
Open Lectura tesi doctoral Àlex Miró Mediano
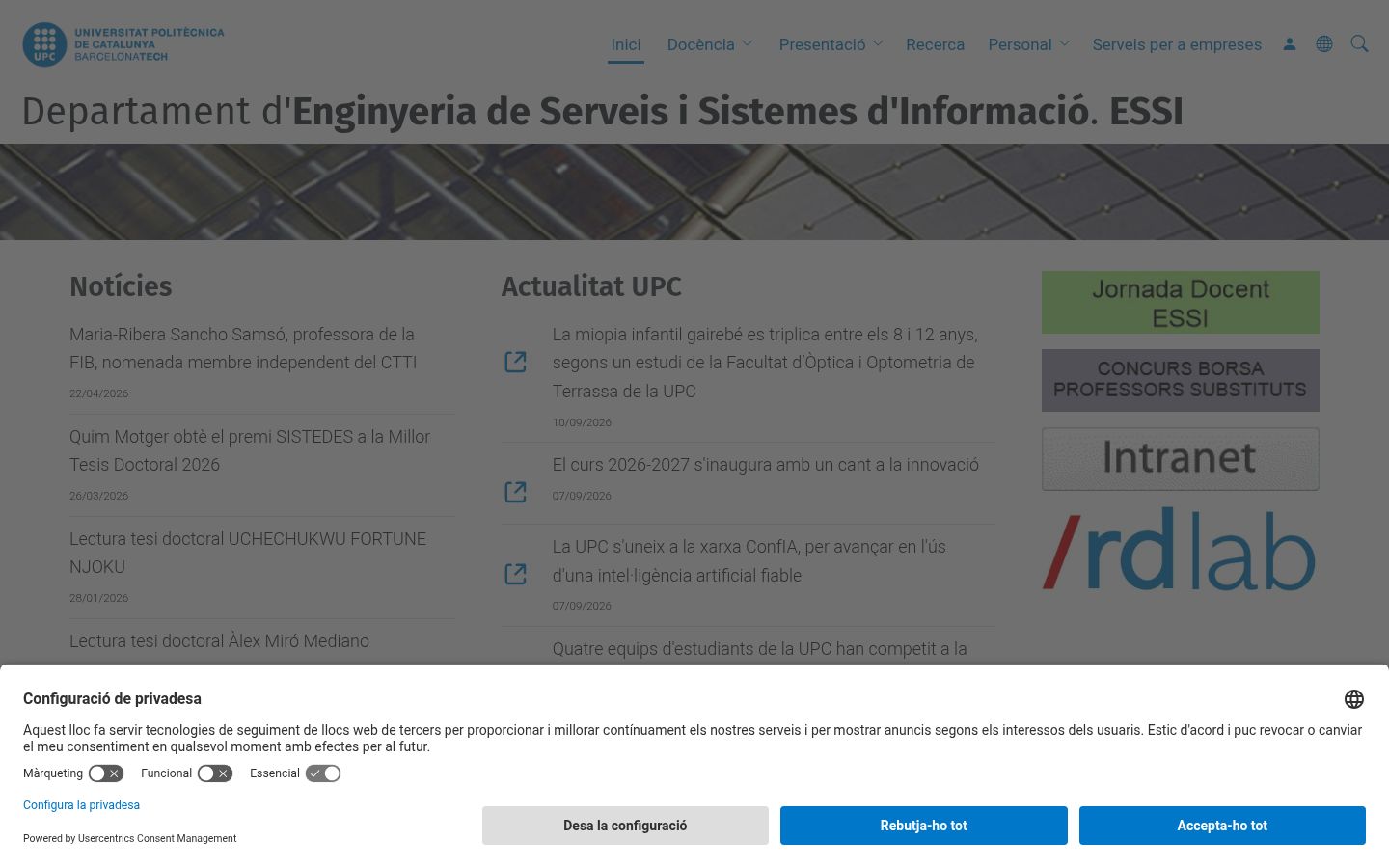coord(219,641)
